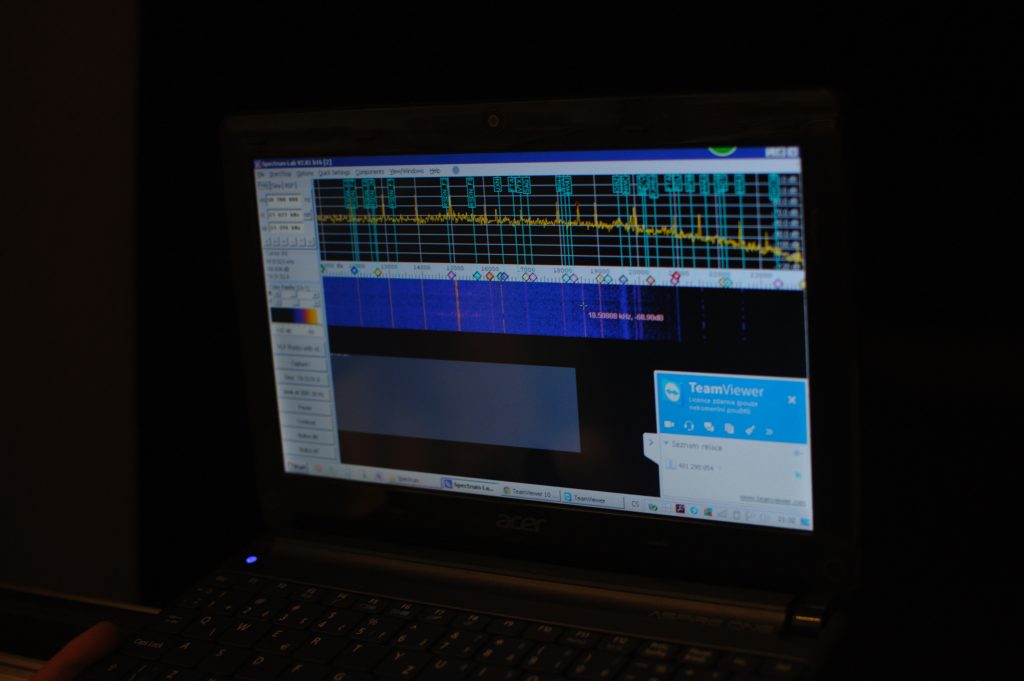This screenshot has width=1024, height=681.
Task: Start video in TeamViewer panel
Action: pyautogui.click(x=669, y=424)
